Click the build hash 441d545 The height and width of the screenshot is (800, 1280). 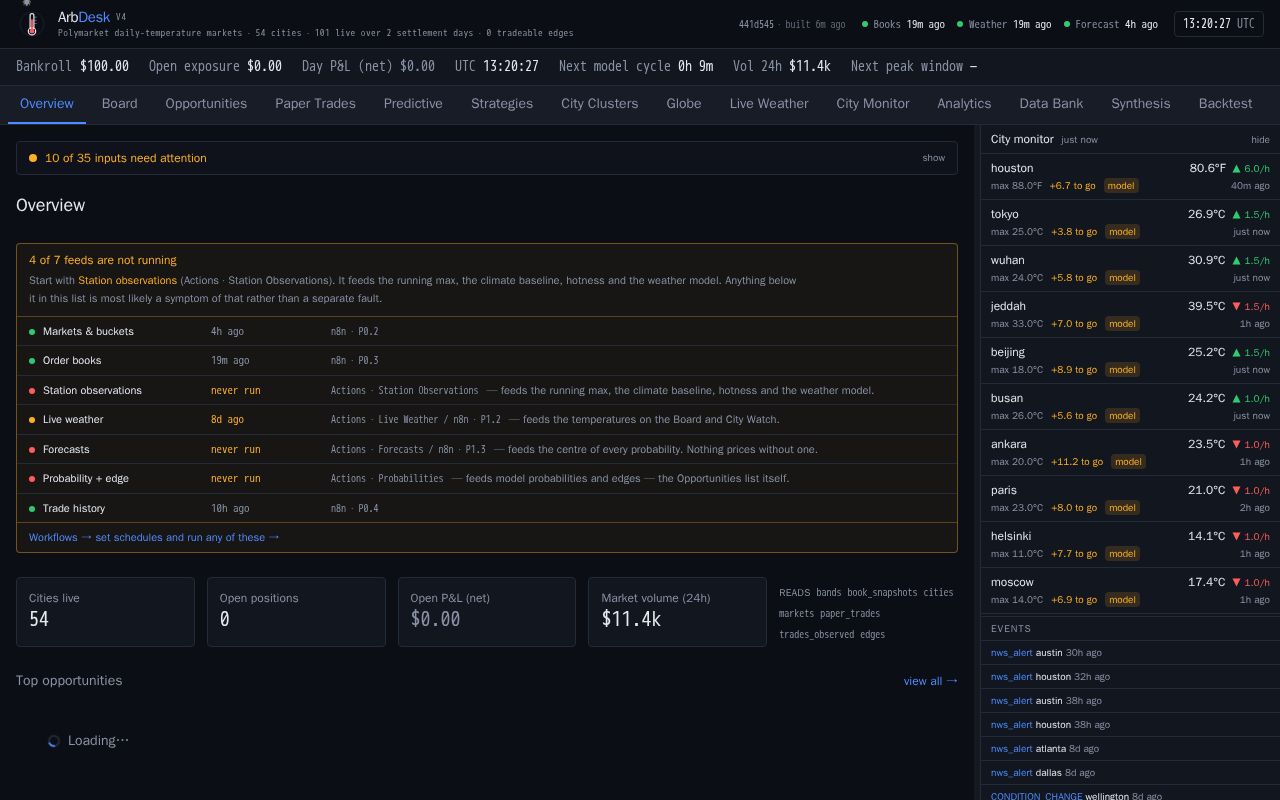pos(756,25)
